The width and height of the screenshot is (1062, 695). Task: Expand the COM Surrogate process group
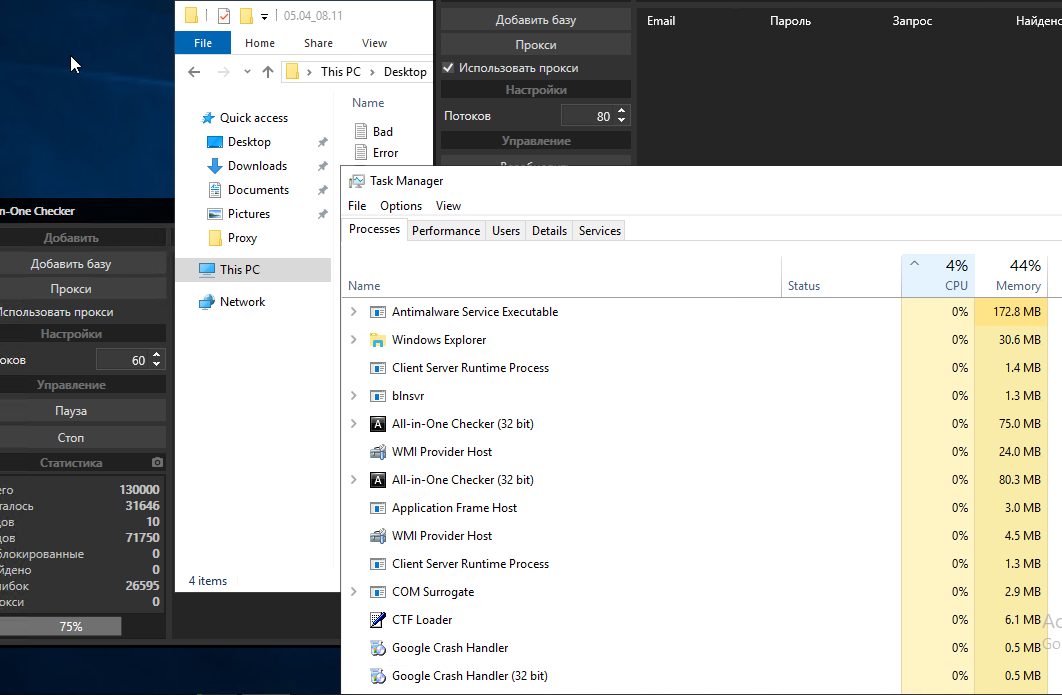tap(353, 592)
